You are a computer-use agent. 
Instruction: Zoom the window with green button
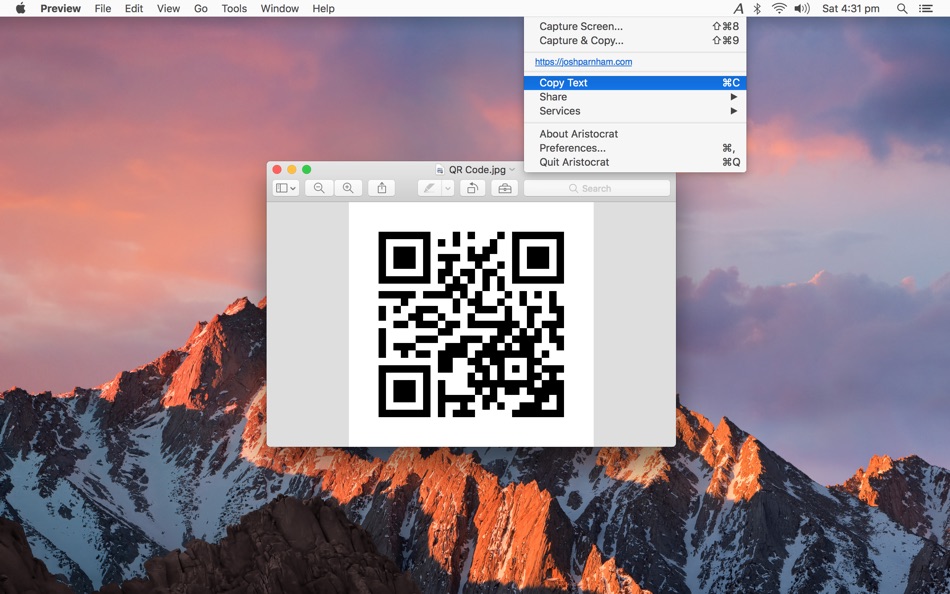307,170
